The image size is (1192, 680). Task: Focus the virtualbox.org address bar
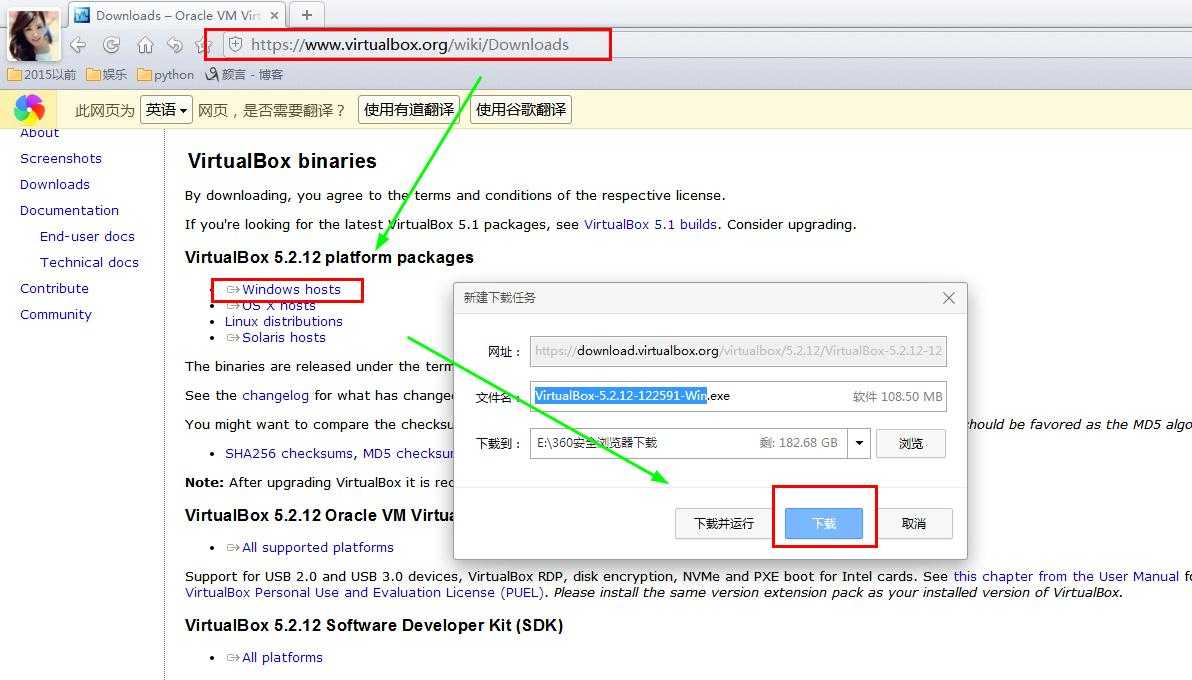coord(409,45)
